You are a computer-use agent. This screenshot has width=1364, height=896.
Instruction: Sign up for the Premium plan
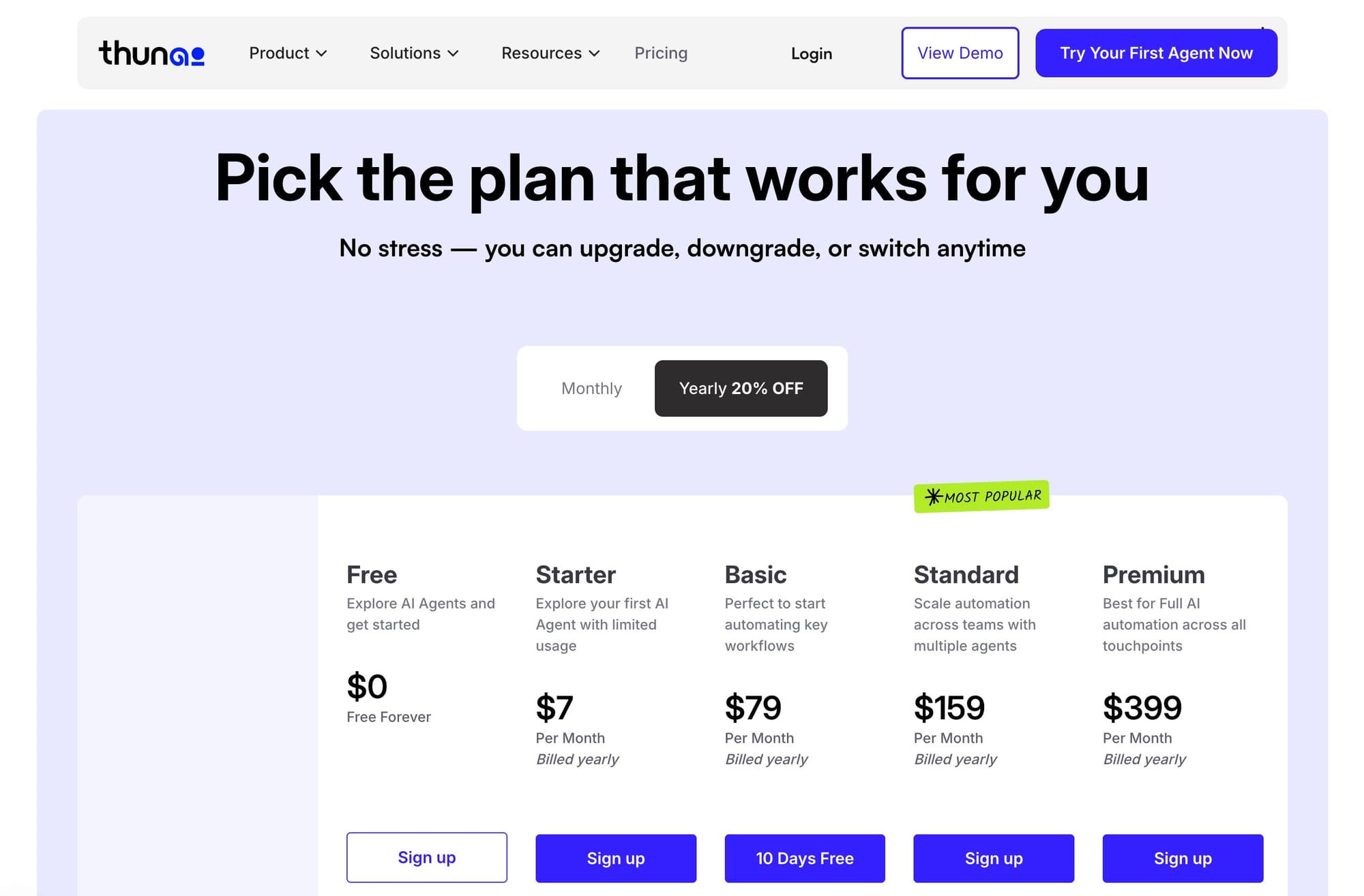pos(1183,858)
